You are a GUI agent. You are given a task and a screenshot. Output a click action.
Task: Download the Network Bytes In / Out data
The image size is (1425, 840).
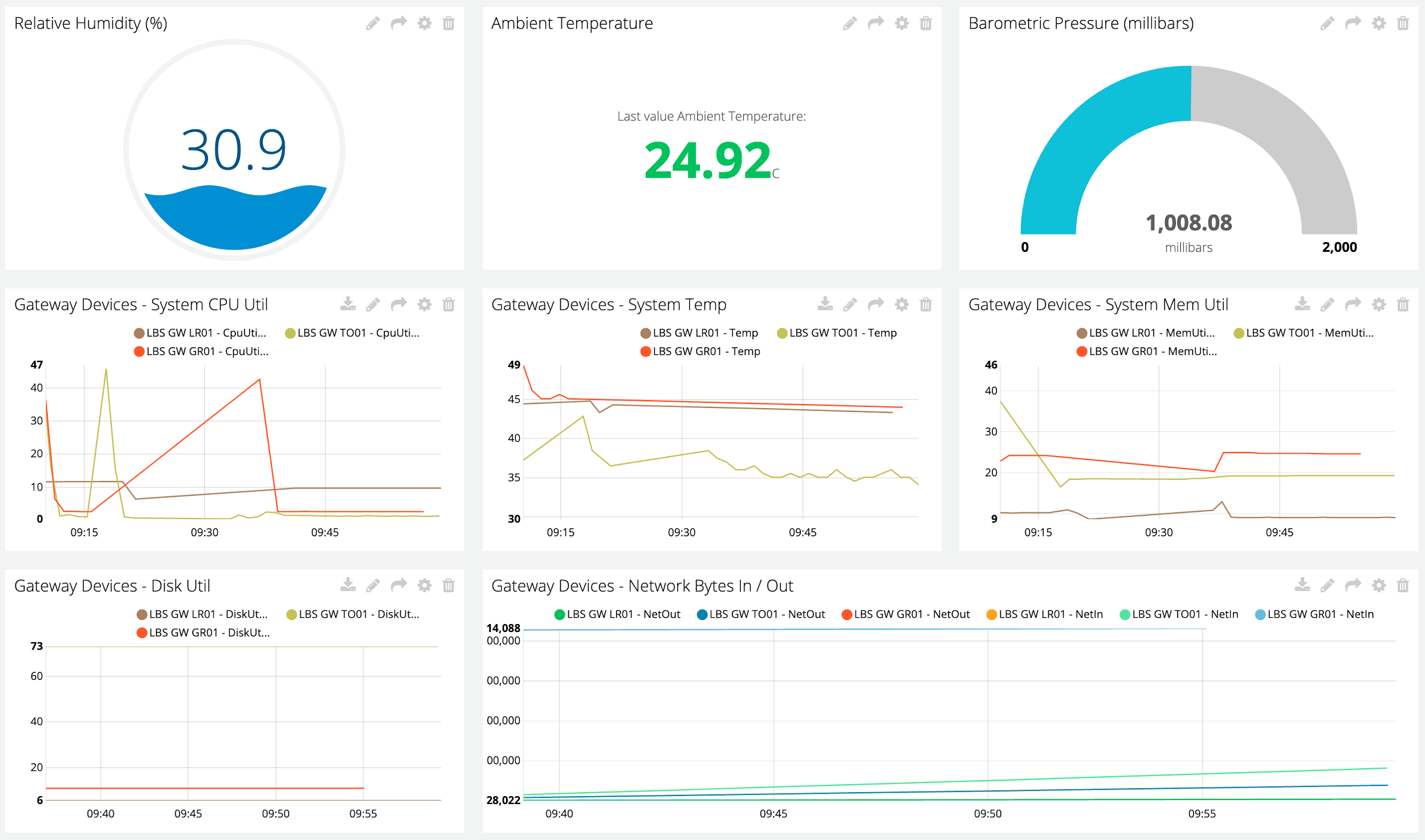[x=1302, y=585]
